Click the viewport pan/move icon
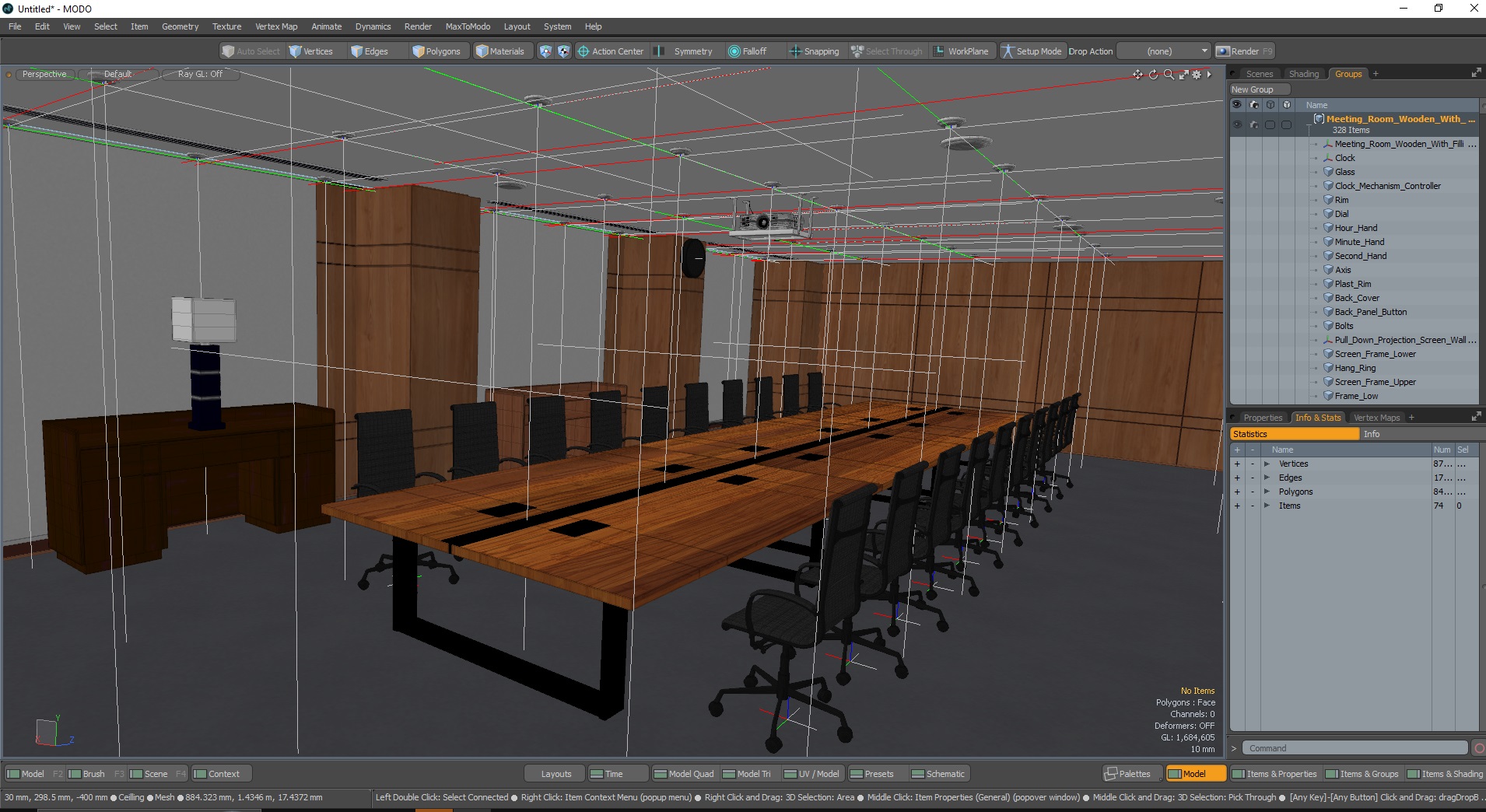 (x=1137, y=75)
